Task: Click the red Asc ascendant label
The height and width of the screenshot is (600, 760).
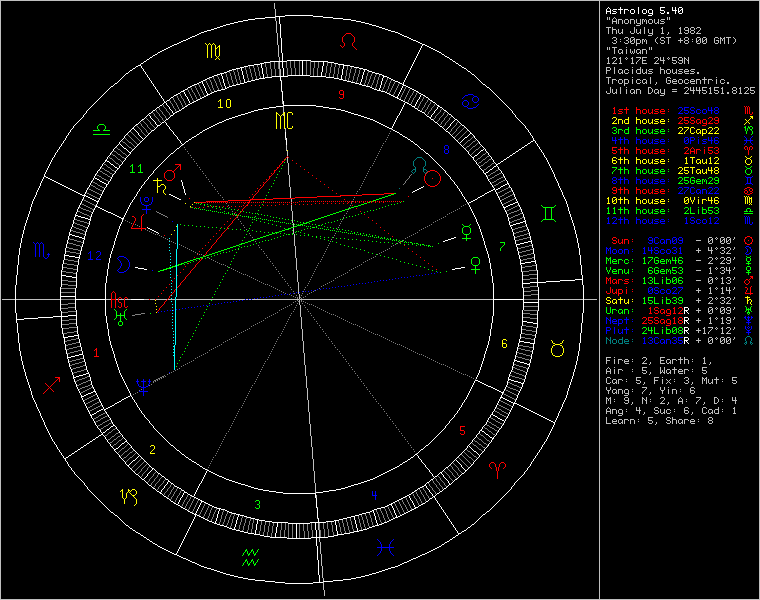Action: (118, 298)
